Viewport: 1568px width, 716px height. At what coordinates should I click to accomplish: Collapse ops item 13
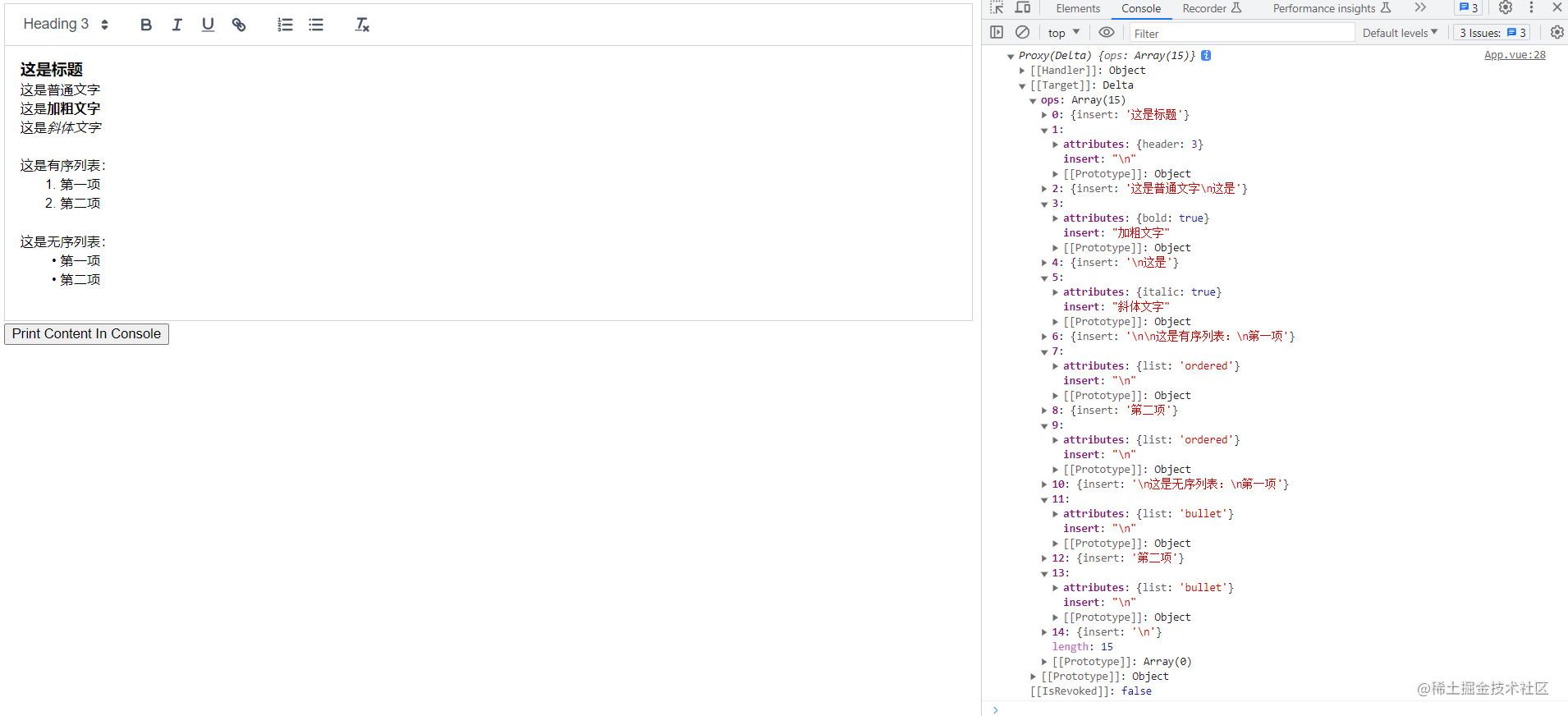pyautogui.click(x=1044, y=573)
